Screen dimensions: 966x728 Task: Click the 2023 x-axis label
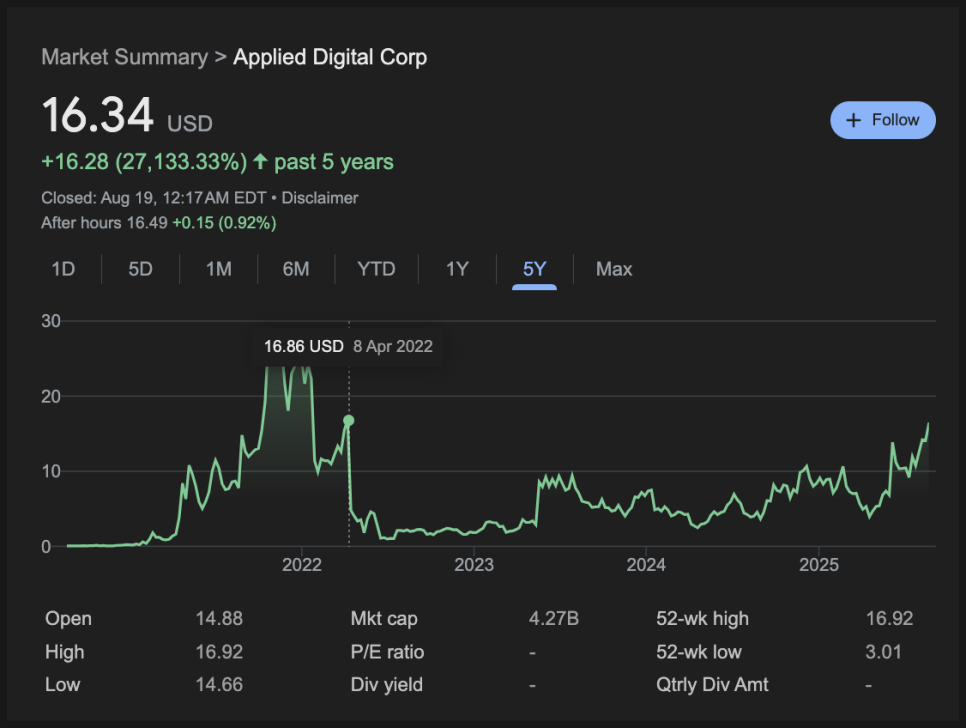coord(474,565)
